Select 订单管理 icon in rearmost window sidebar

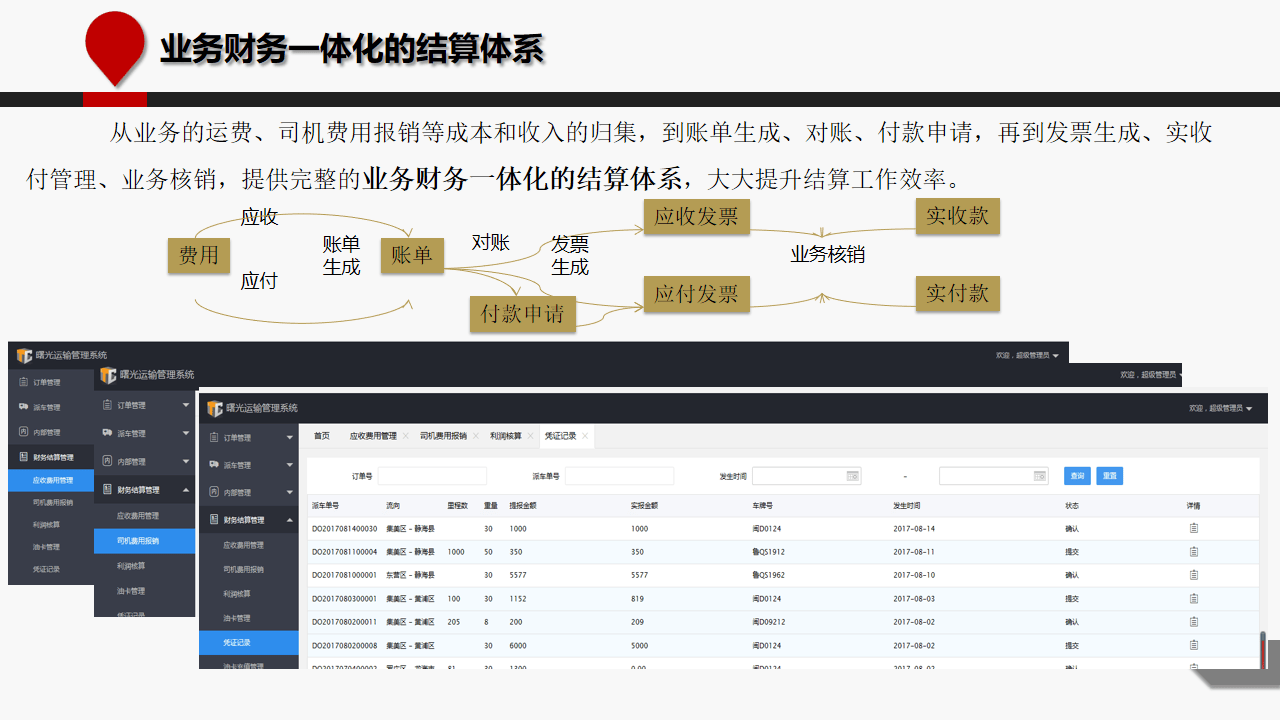23,382
